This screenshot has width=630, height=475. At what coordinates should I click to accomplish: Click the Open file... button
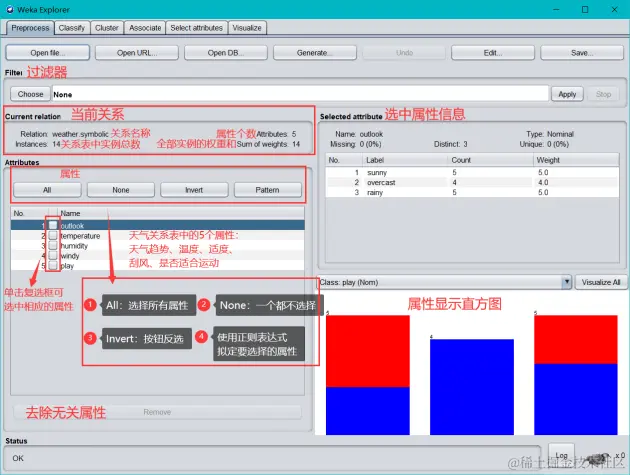tap(47, 53)
